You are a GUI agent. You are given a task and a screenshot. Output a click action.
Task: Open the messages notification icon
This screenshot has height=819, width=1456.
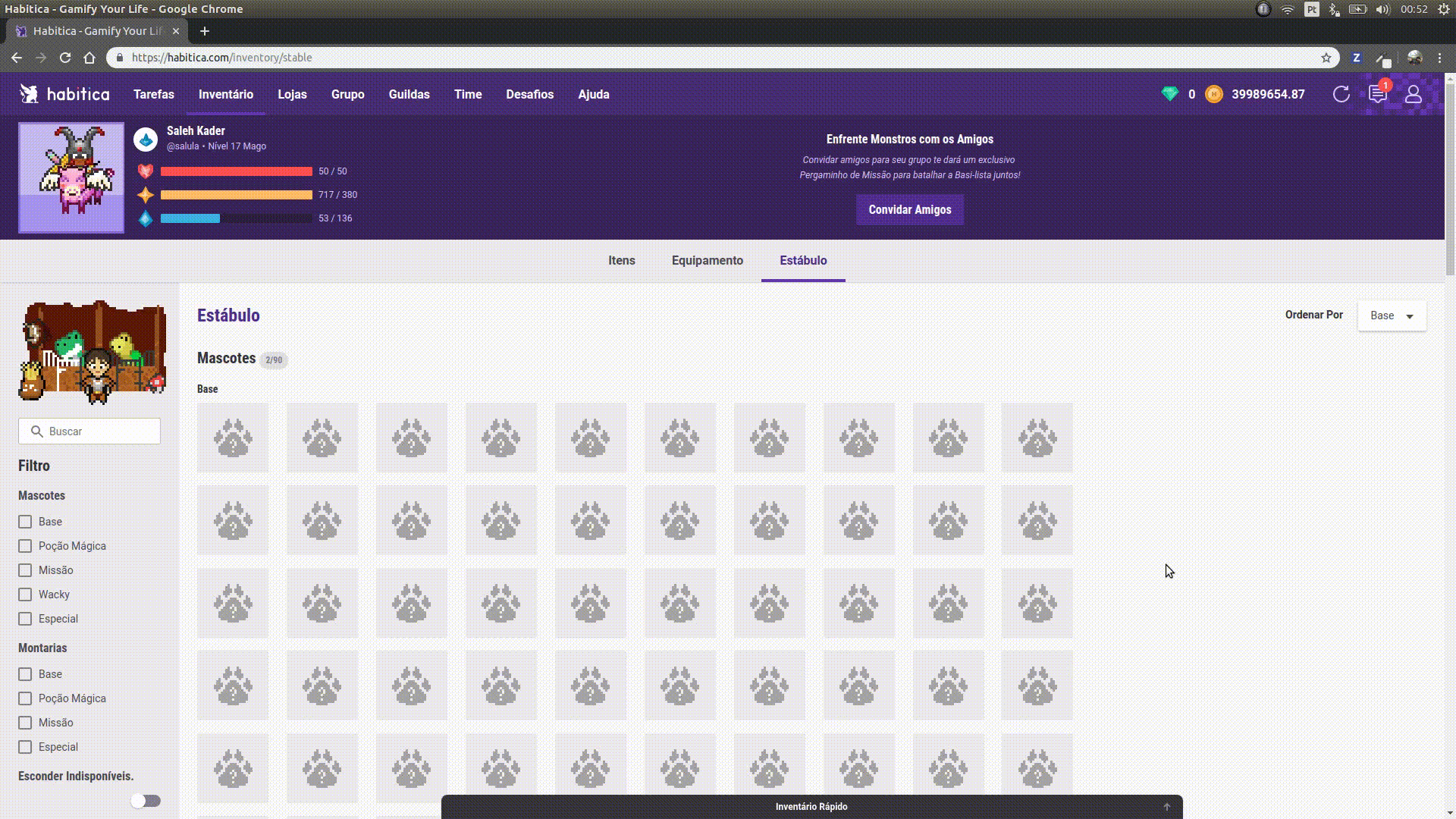pyautogui.click(x=1377, y=94)
